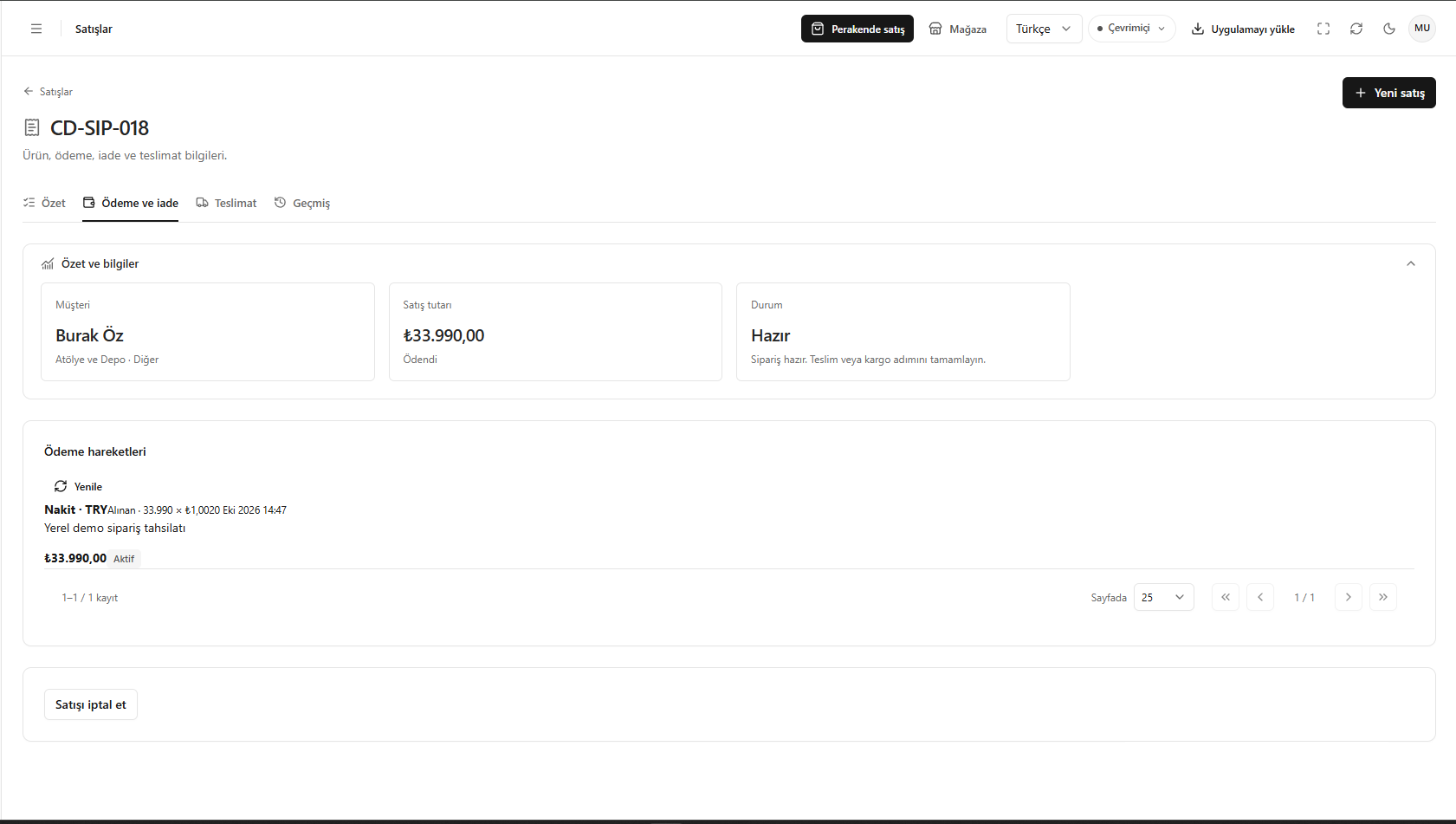Click the Perakende satış button
The height and width of the screenshot is (824, 1456).
click(857, 29)
